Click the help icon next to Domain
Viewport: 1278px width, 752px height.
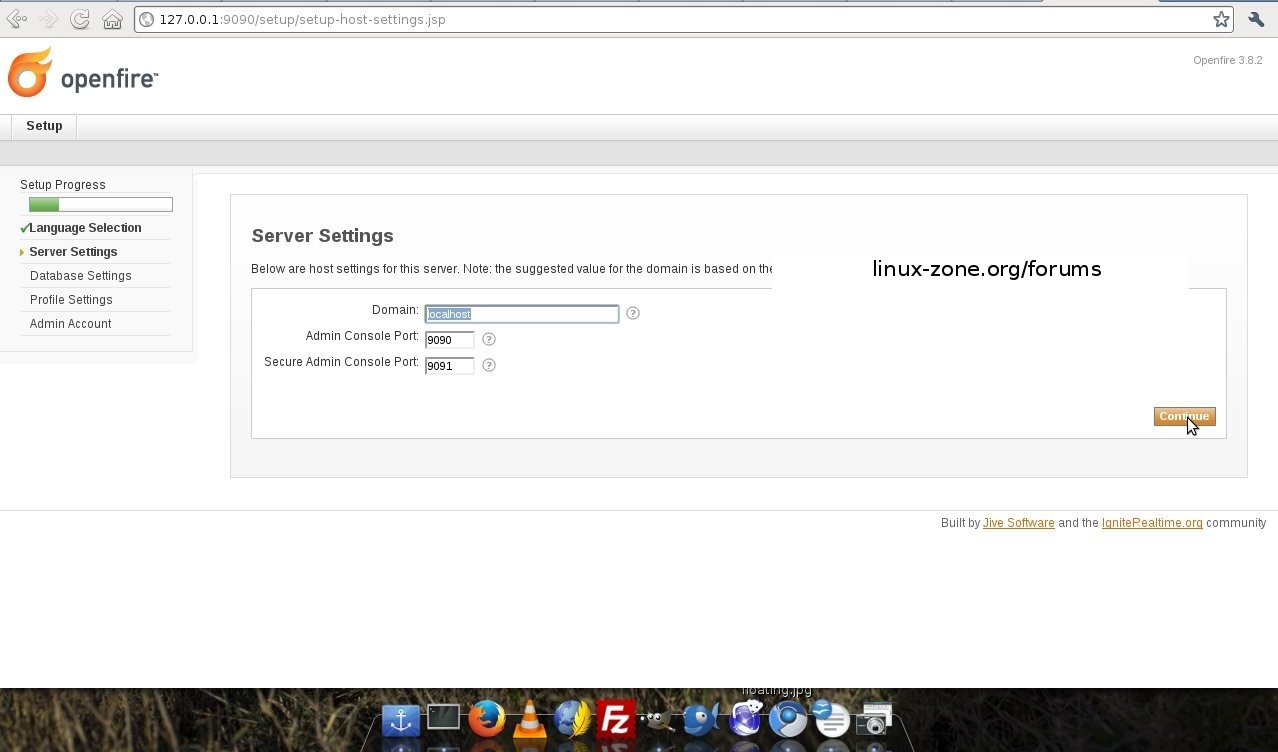point(632,313)
